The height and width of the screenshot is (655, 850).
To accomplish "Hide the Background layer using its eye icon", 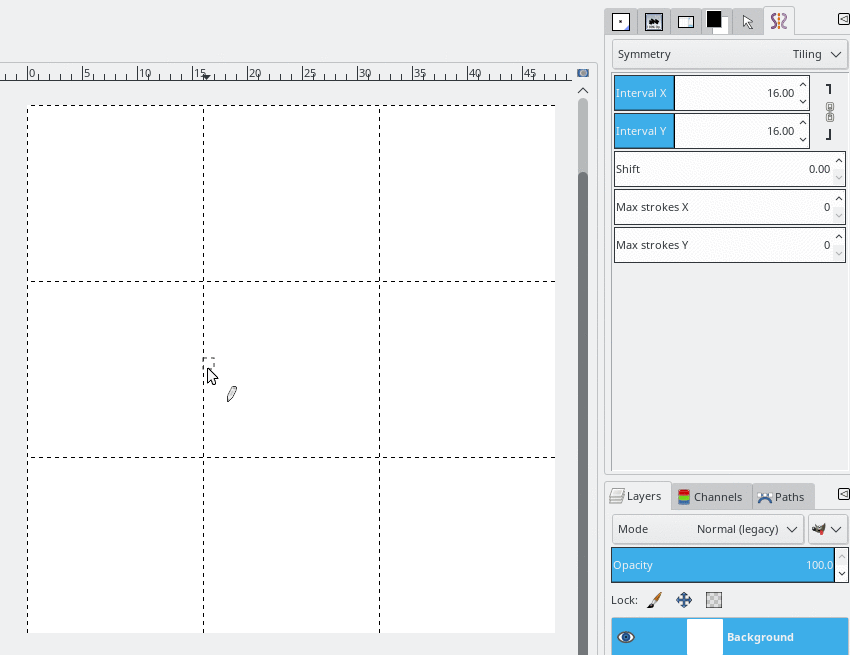I will pos(626,637).
